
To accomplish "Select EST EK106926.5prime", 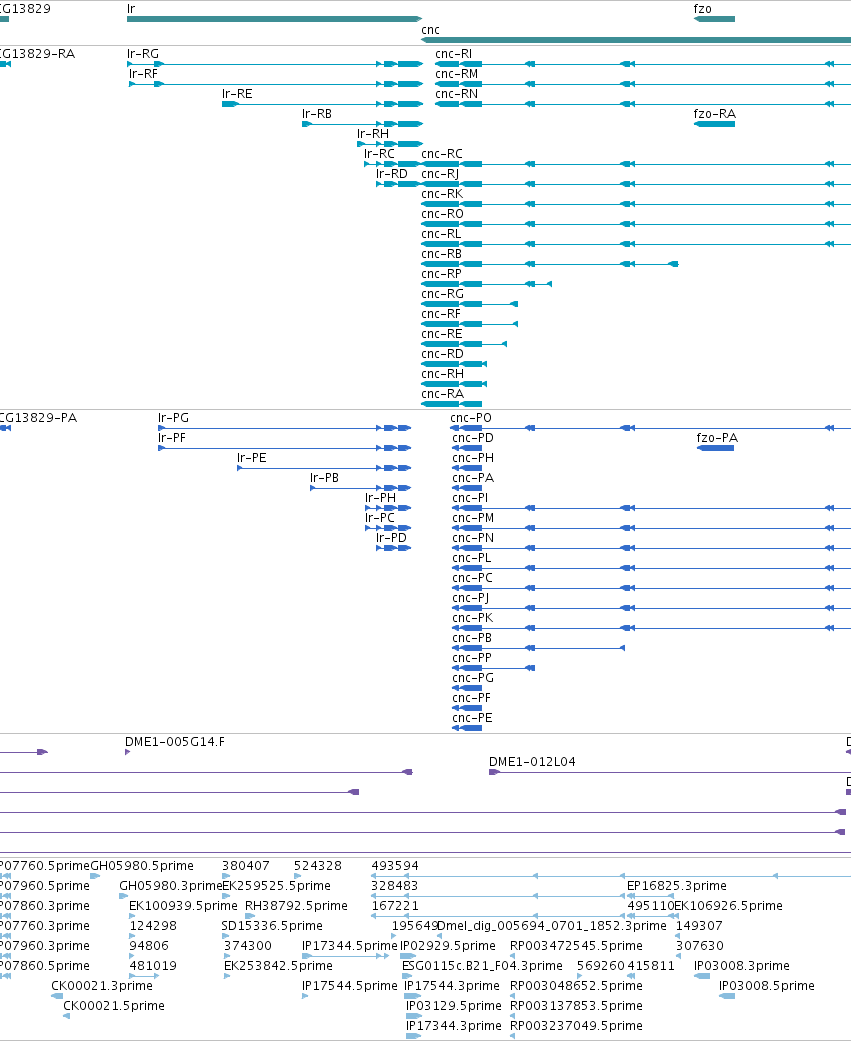I will pyautogui.click(x=676, y=916).
